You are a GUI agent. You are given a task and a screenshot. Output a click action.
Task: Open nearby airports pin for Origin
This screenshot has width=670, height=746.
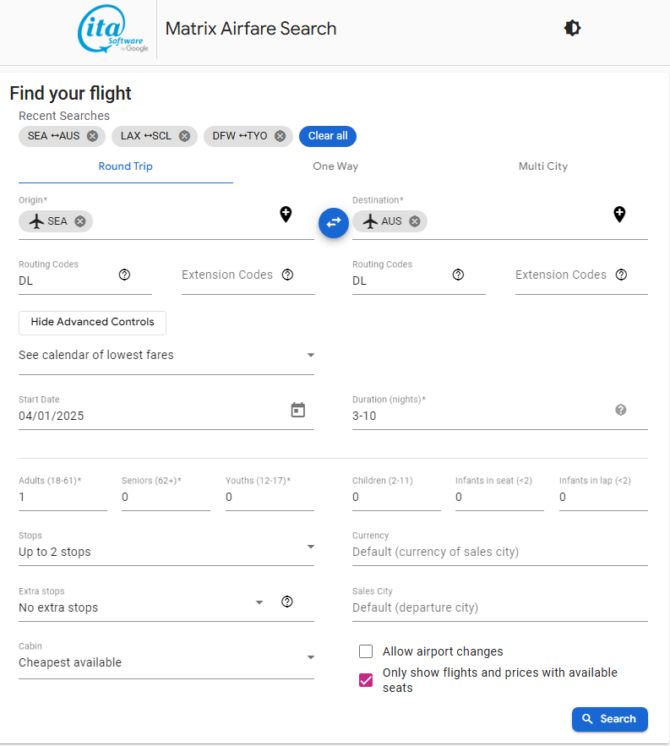click(x=286, y=214)
